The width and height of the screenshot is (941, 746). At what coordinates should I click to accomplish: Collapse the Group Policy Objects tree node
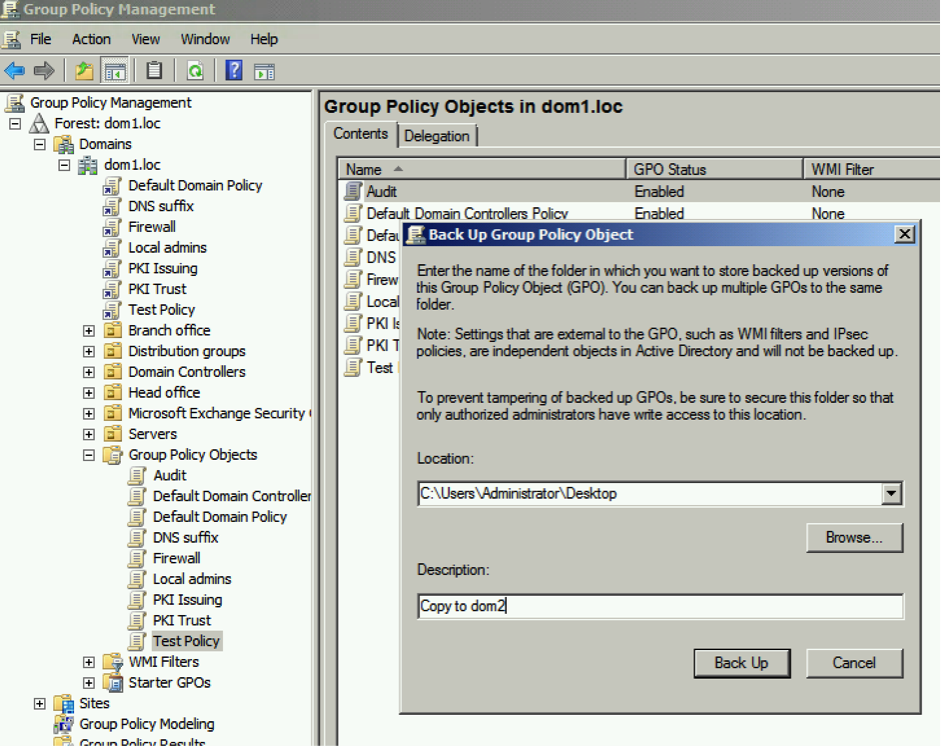click(x=89, y=455)
